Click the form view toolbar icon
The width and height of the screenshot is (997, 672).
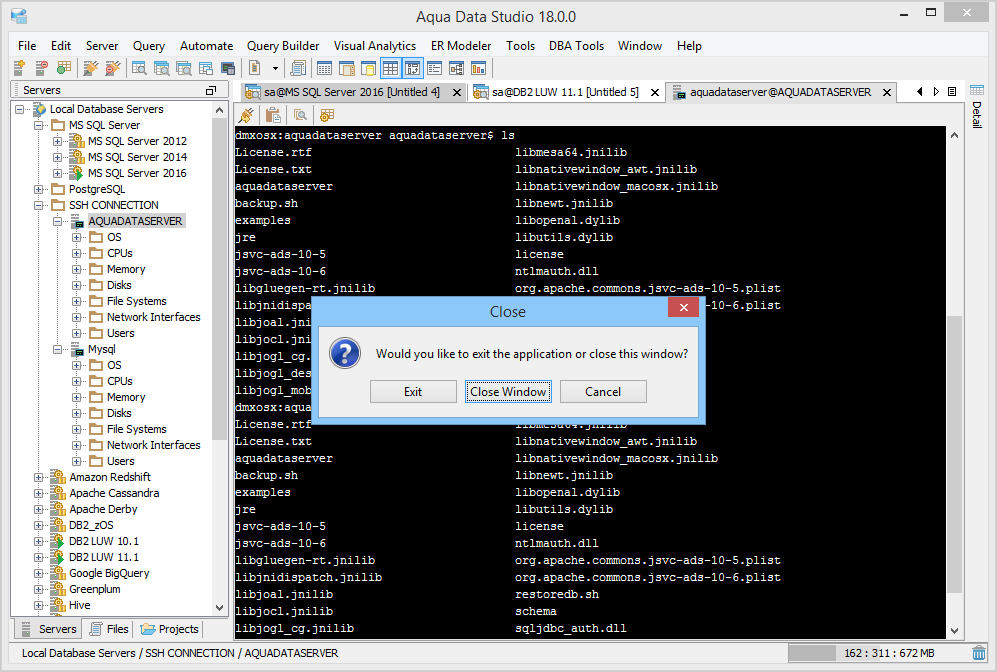(x=435, y=68)
